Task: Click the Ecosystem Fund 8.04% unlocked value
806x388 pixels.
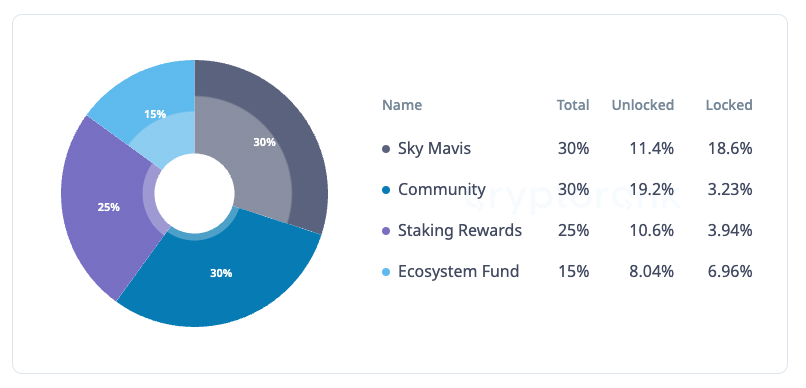Action: coord(652,271)
